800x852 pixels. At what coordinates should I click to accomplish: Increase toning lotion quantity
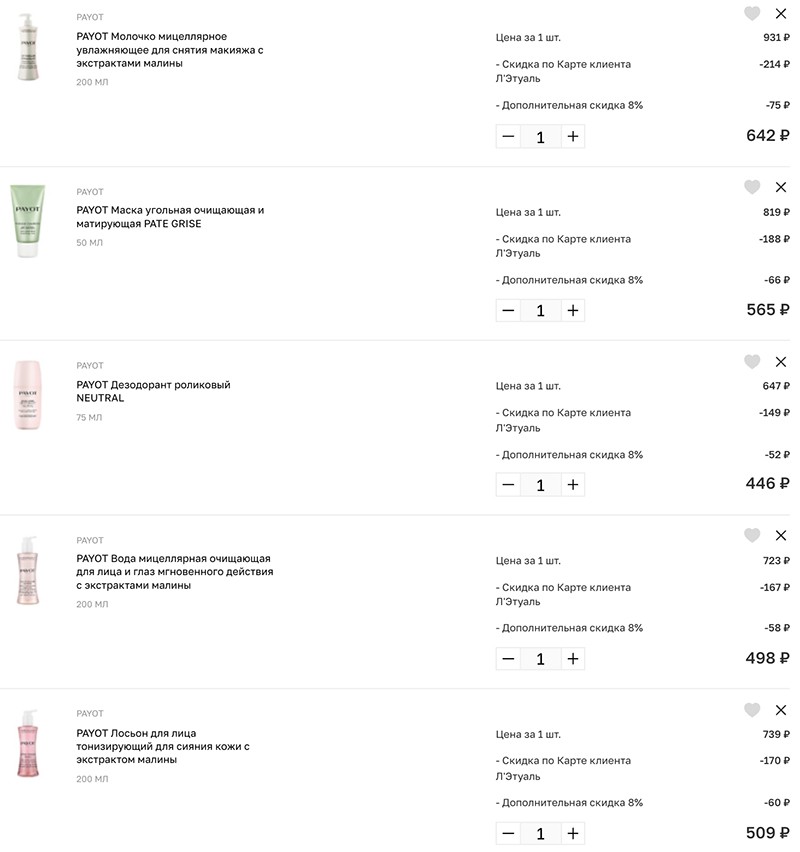[573, 833]
